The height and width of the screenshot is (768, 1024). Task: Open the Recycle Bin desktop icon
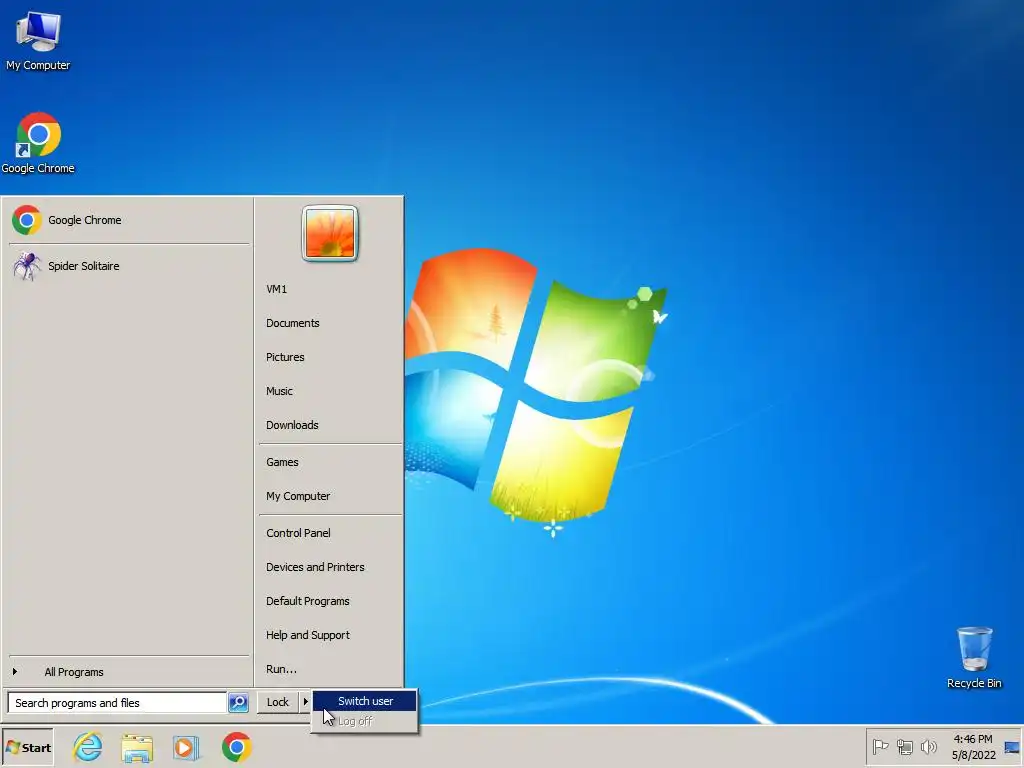pyautogui.click(x=974, y=658)
